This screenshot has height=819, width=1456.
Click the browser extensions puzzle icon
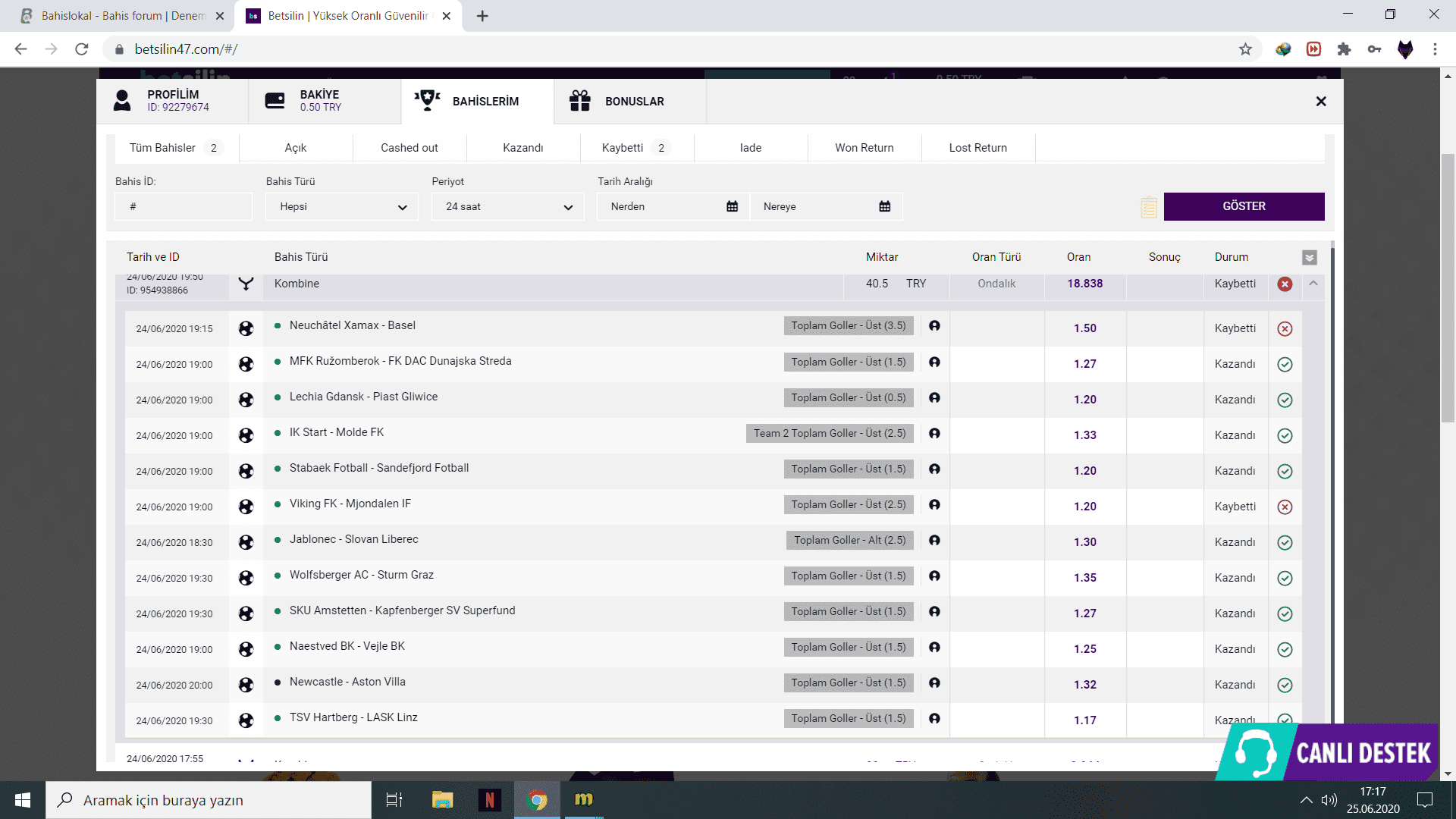coord(1344,49)
